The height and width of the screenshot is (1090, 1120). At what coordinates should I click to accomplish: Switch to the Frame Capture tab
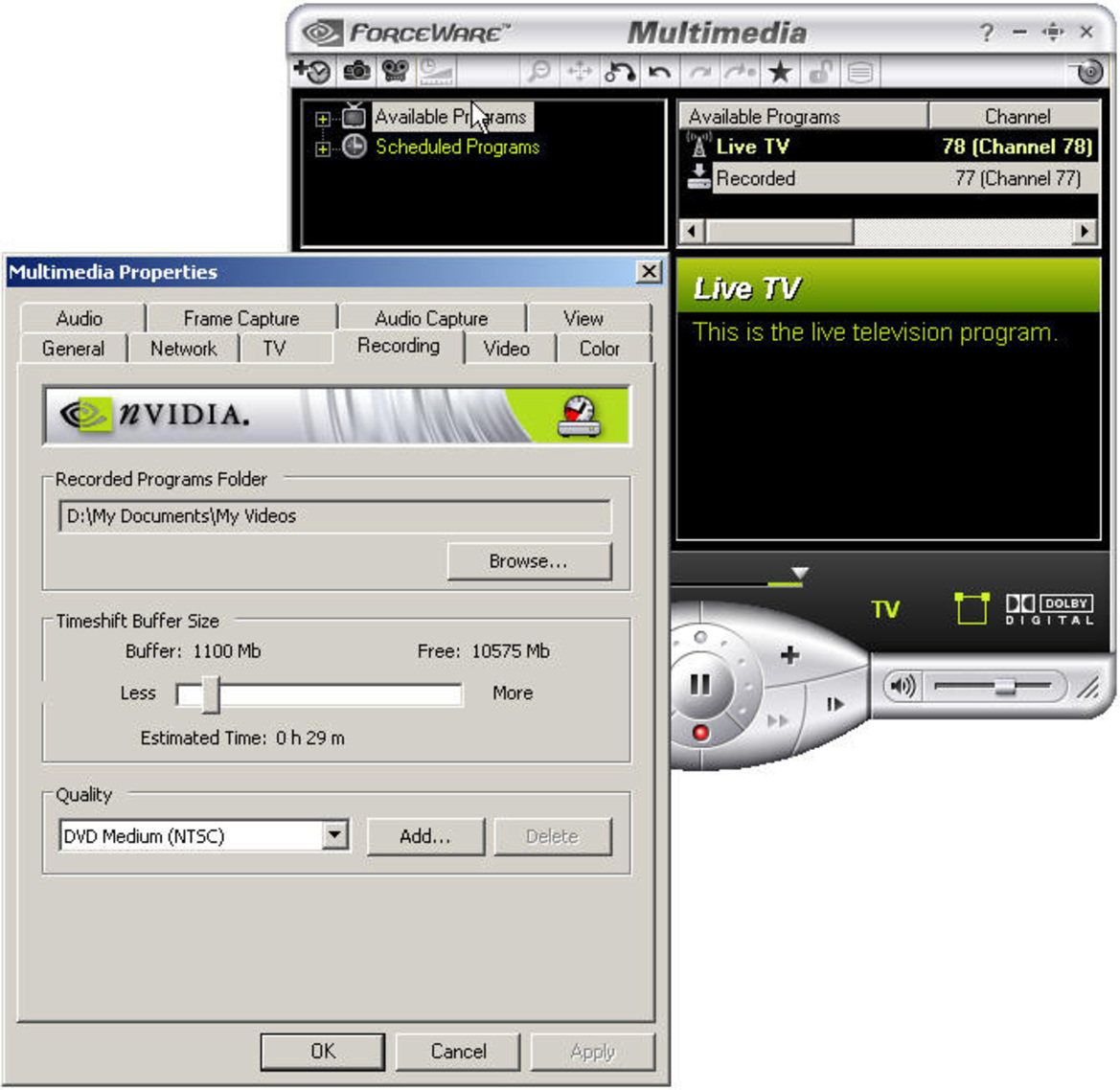pyautogui.click(x=241, y=318)
